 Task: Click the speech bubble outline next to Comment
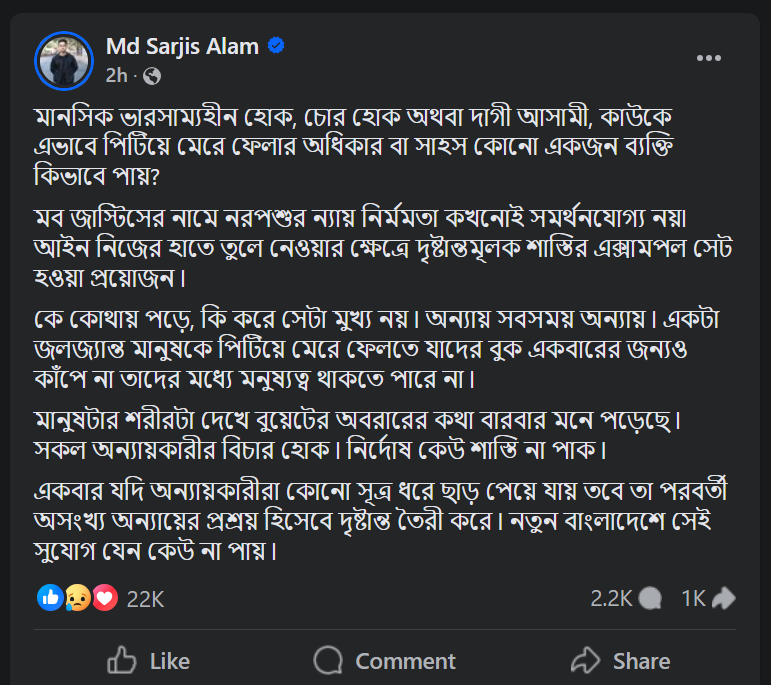[x=328, y=660]
